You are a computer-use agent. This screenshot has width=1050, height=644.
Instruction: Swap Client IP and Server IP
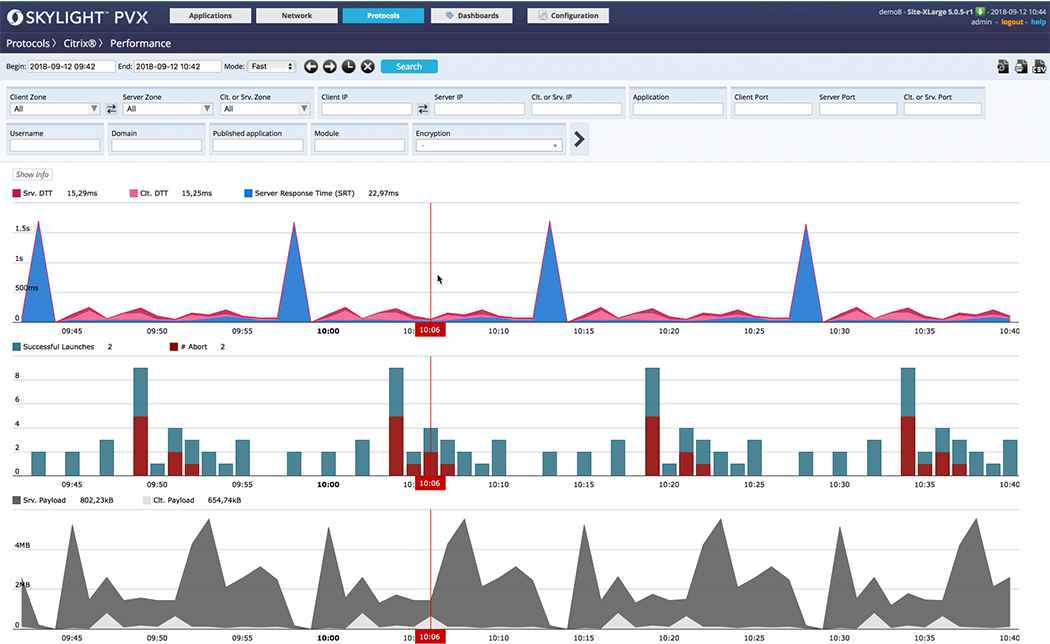[423, 108]
